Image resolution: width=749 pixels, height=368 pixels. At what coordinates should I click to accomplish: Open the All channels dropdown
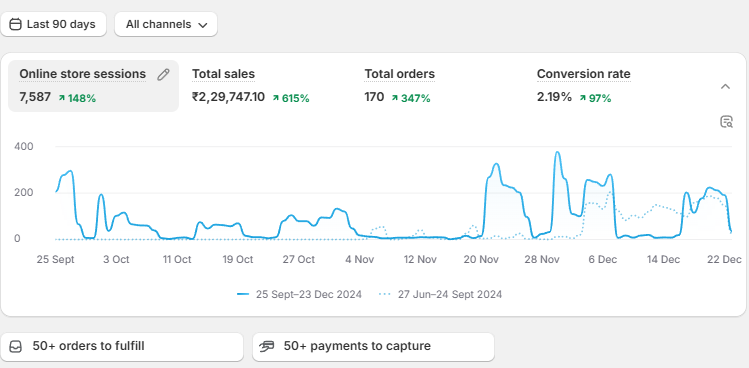click(x=166, y=24)
